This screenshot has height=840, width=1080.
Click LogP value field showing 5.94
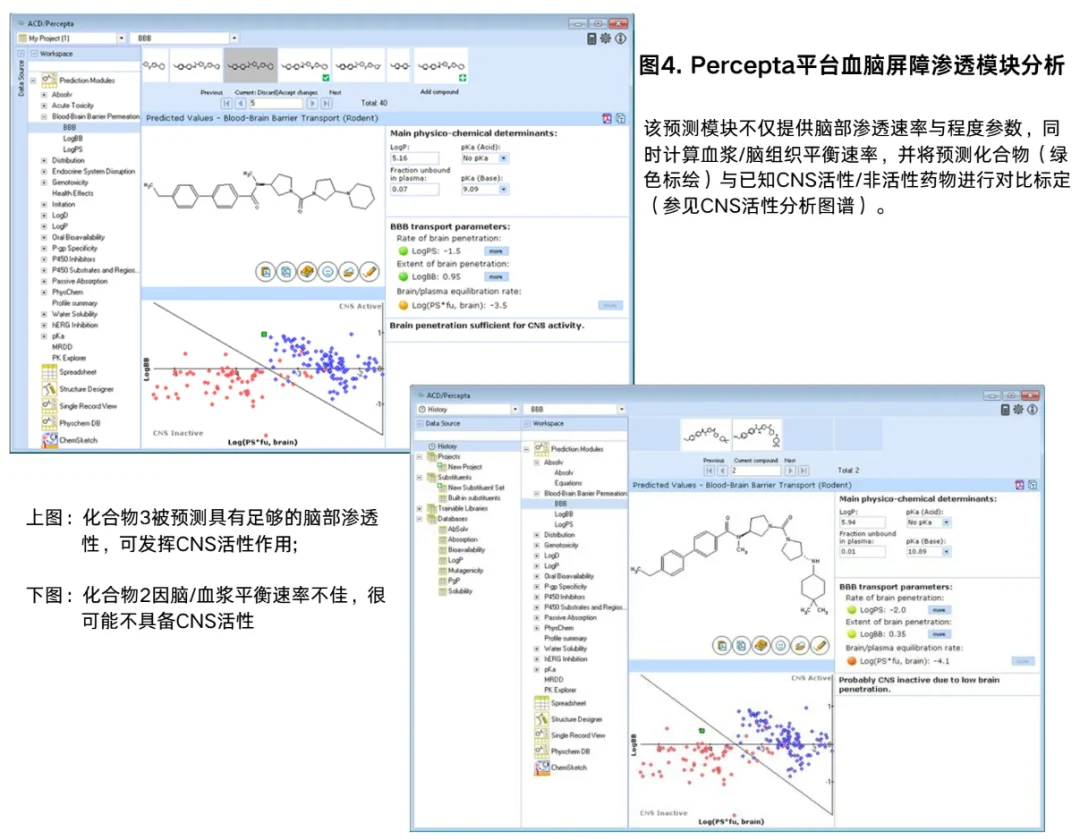[862, 523]
